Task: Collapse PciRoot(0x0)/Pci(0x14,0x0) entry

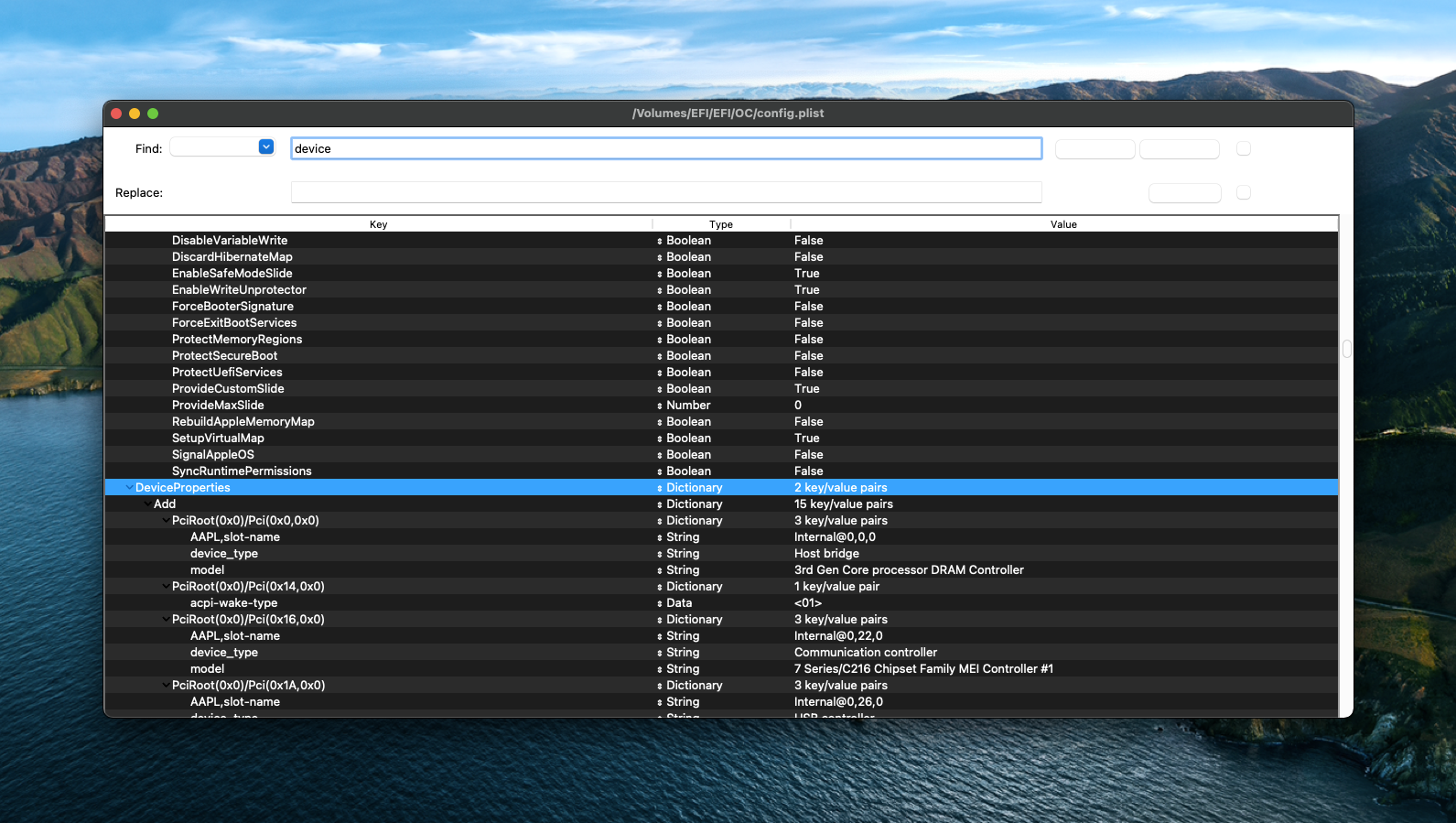Action: pos(166,587)
